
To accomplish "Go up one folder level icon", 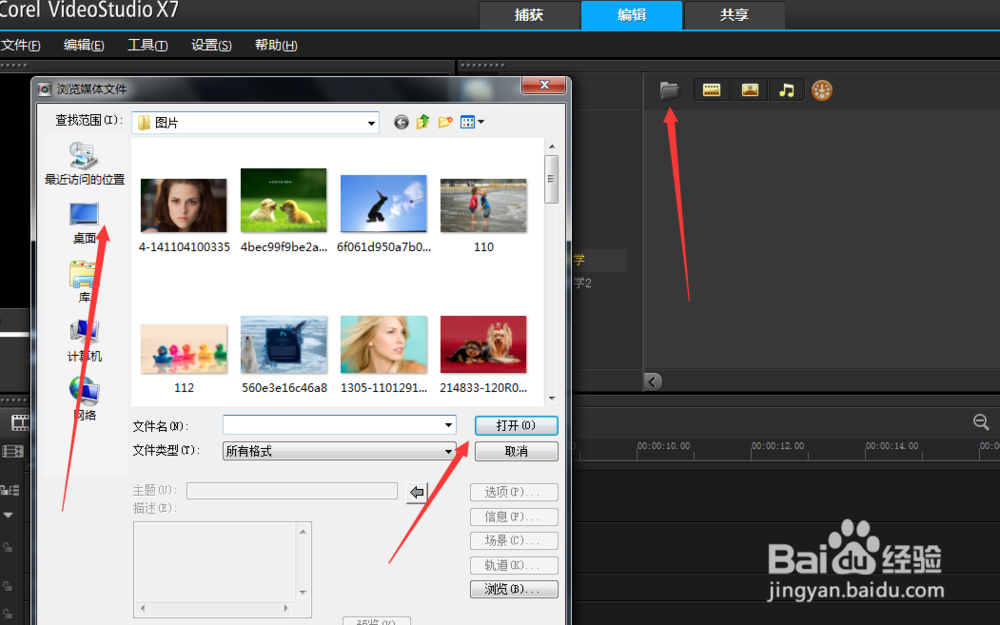I will click(x=423, y=122).
